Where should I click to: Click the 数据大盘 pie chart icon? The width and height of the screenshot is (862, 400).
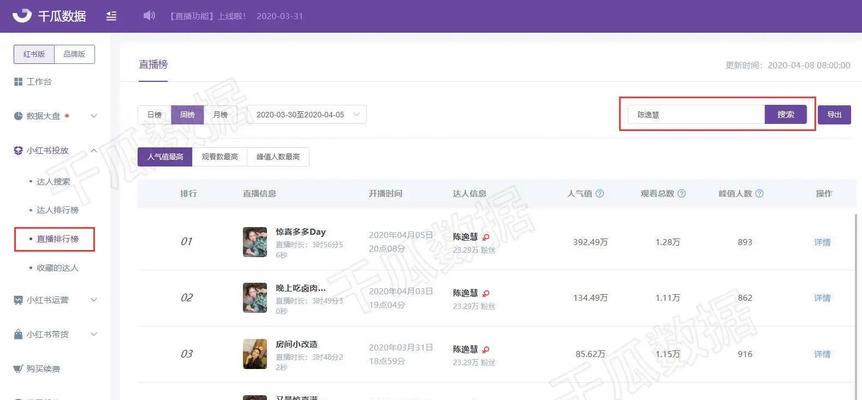[x=18, y=116]
